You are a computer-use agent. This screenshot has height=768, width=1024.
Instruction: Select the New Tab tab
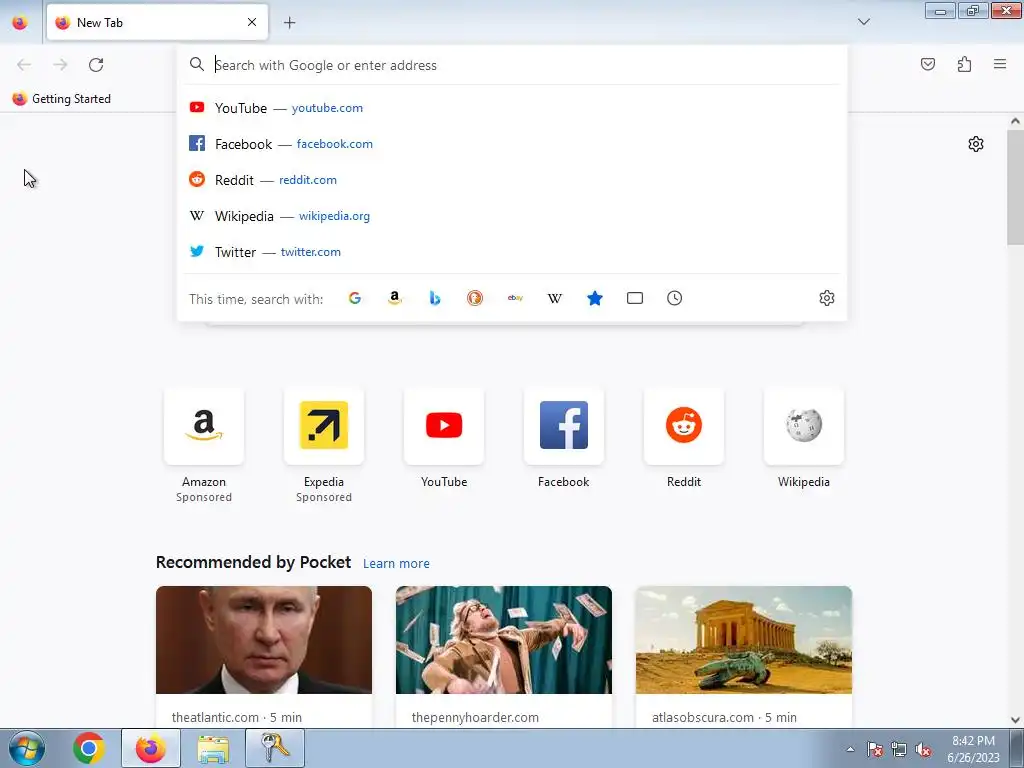point(157,22)
